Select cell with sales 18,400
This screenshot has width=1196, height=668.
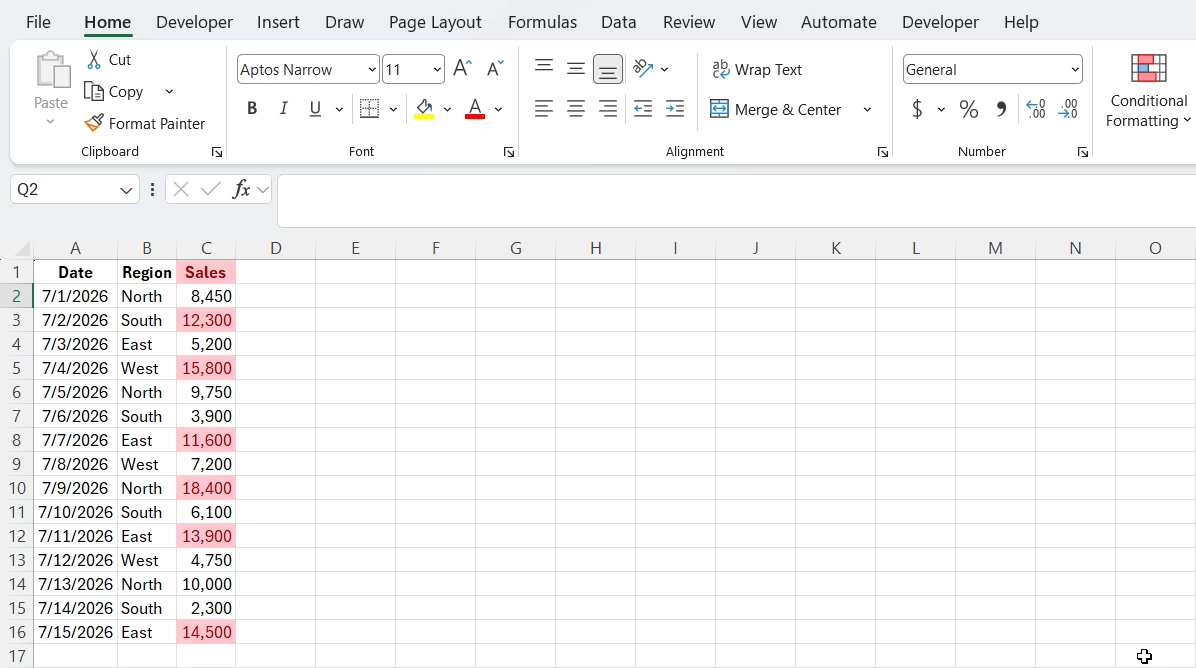click(x=206, y=488)
